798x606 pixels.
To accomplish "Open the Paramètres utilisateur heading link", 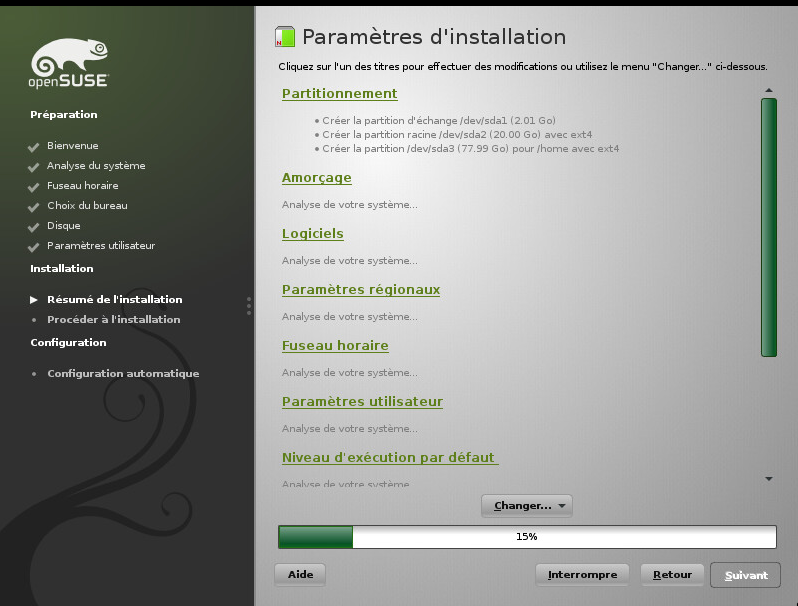I will (x=362, y=401).
